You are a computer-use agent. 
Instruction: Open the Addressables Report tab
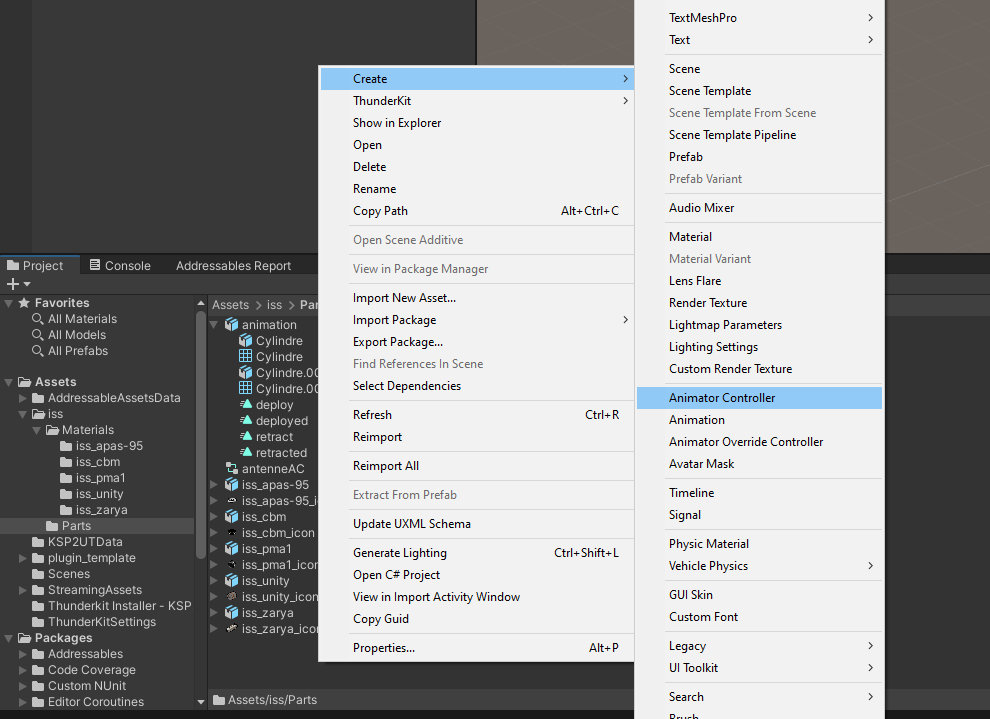coord(233,266)
